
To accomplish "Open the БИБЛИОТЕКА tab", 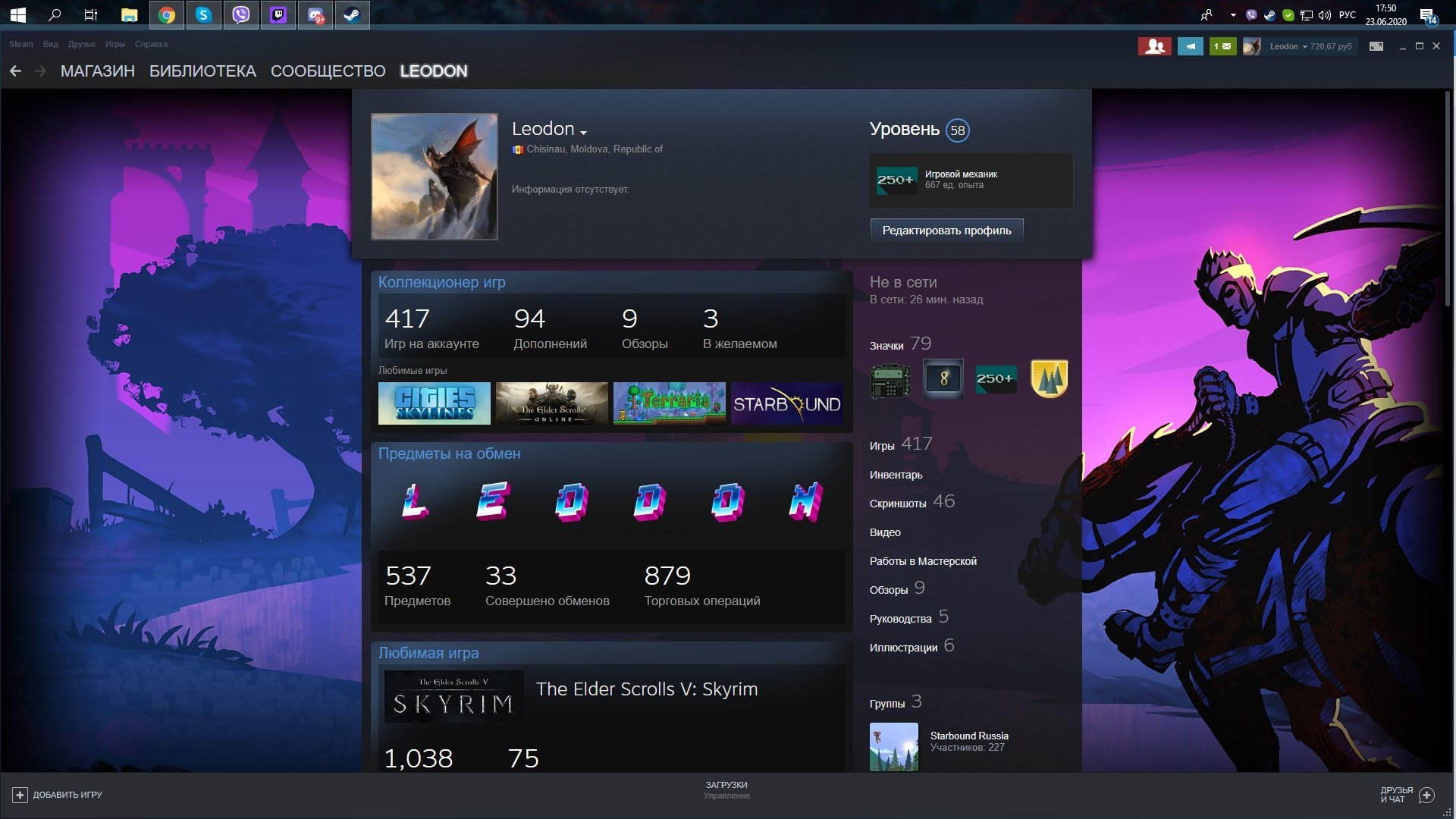I will click(x=202, y=71).
